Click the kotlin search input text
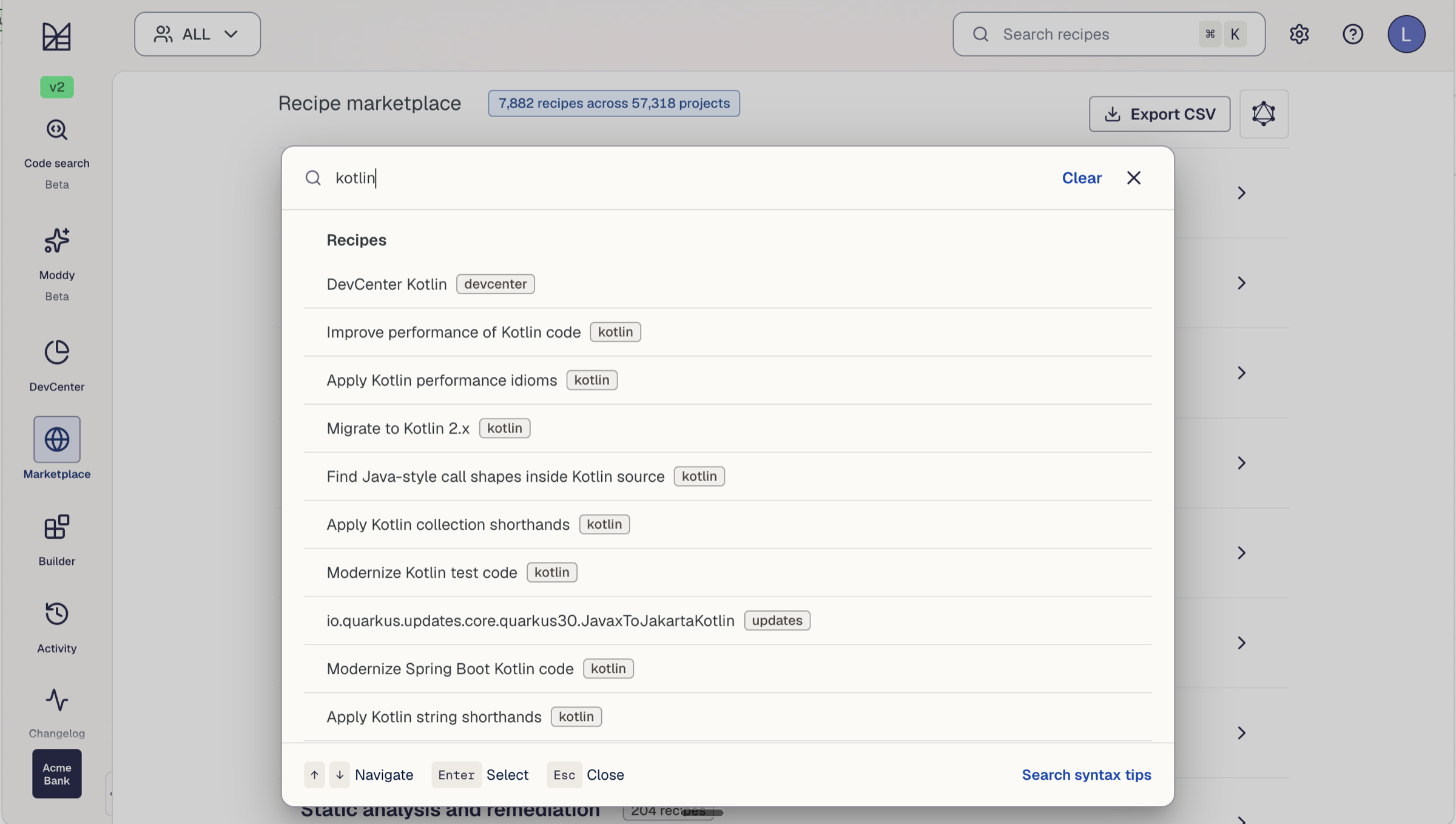The height and width of the screenshot is (824, 1456). (x=356, y=178)
